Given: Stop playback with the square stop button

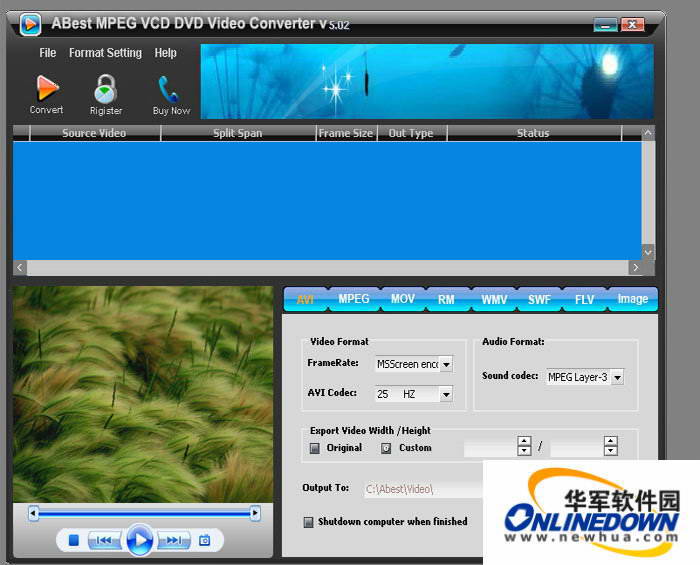Looking at the screenshot, I should click(74, 540).
